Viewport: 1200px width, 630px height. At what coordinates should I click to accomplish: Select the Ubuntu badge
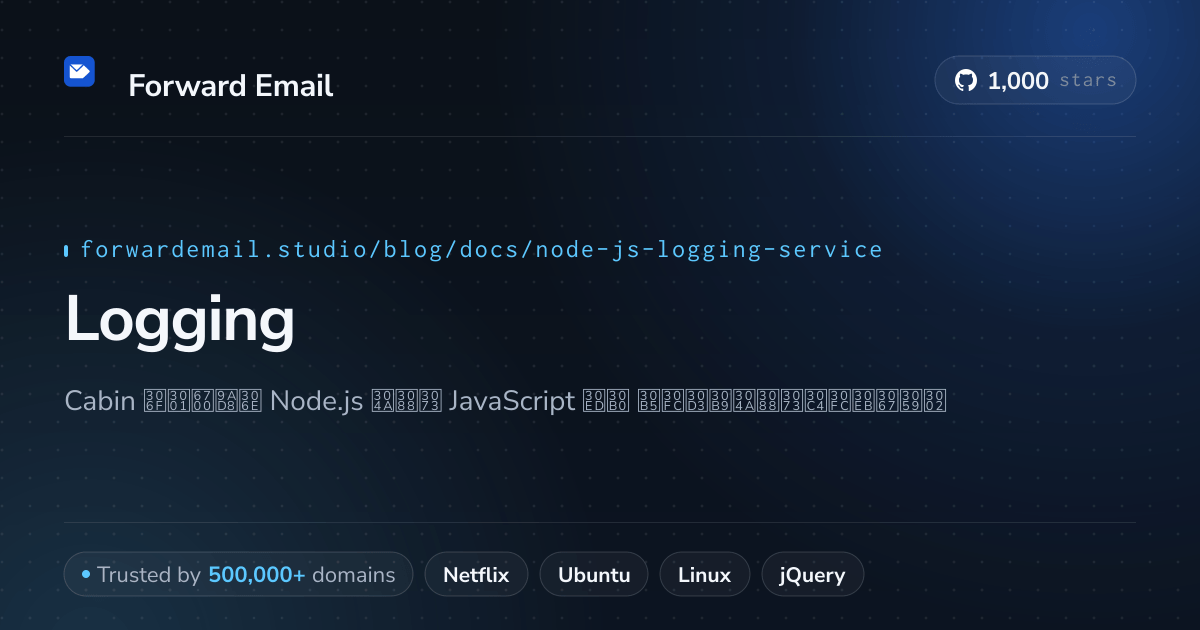[594, 575]
